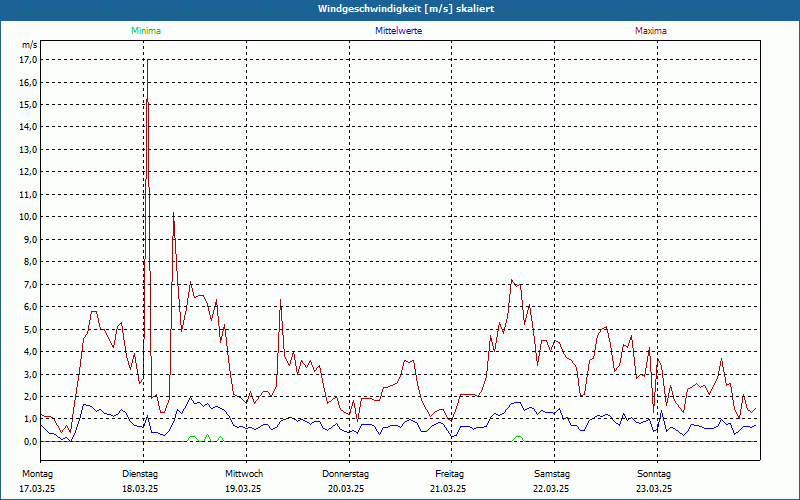The image size is (800, 500).
Task: Select the green "Minima" legend label
Action: coord(146,31)
